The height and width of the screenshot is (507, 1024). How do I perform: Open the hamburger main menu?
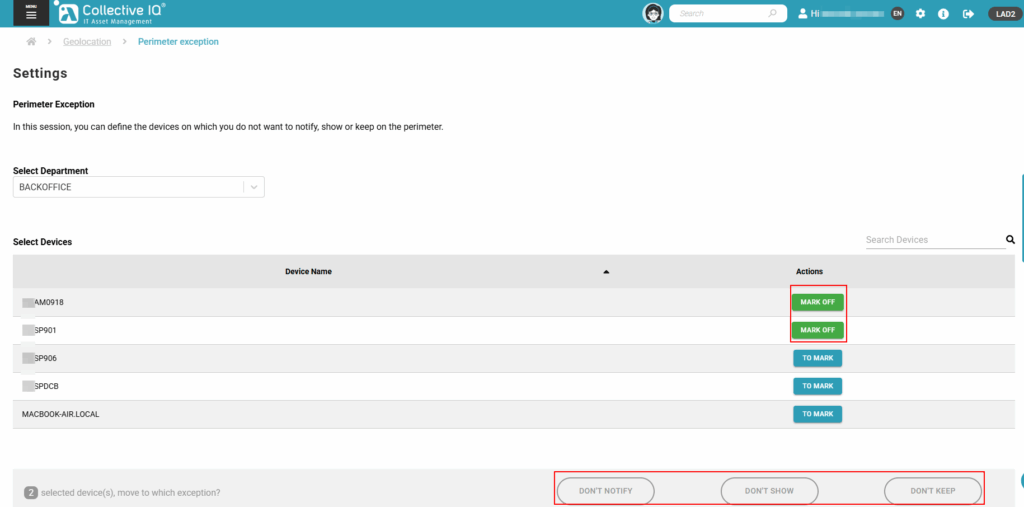pos(31,13)
